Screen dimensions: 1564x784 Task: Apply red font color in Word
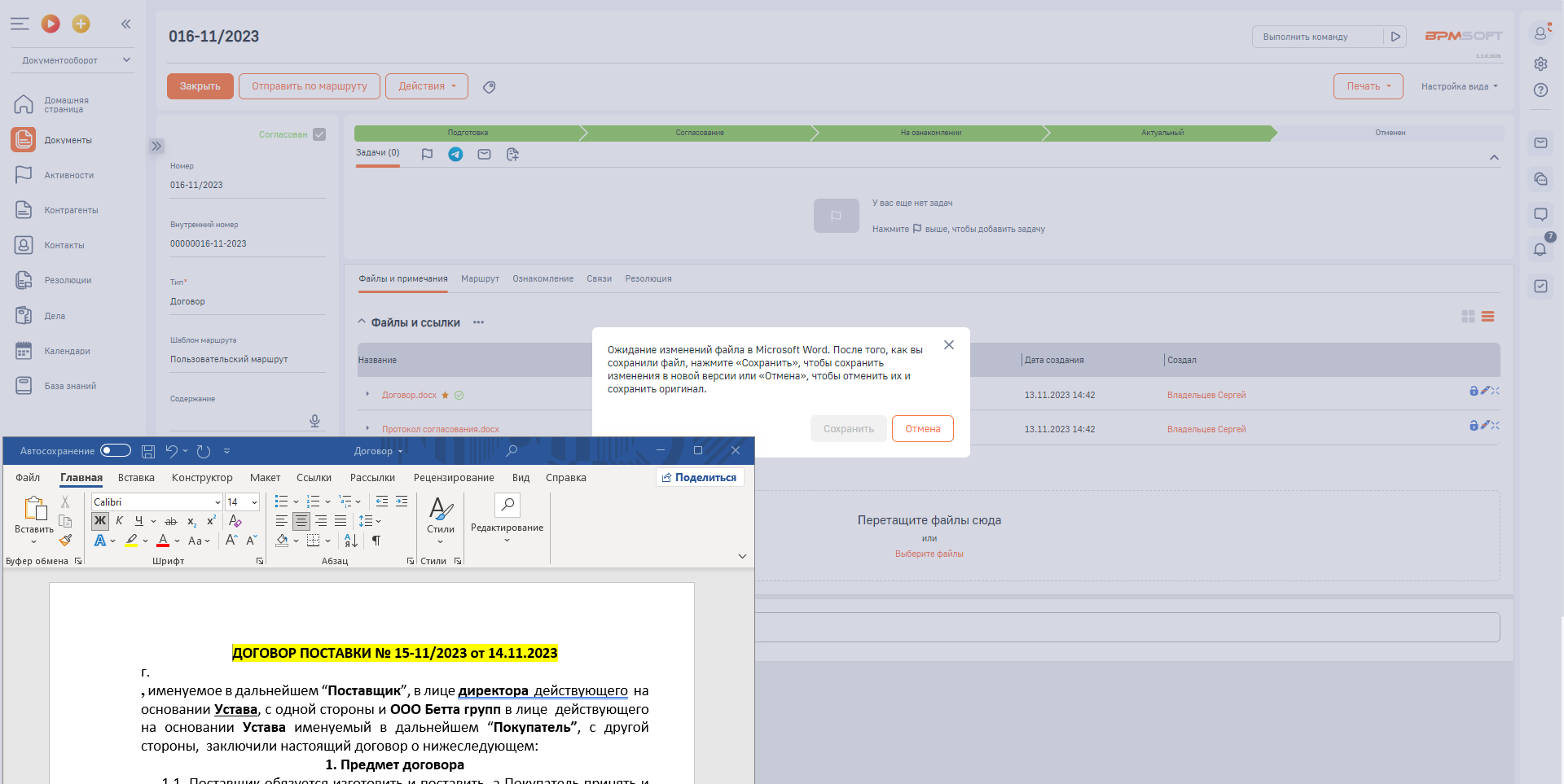[x=163, y=541]
